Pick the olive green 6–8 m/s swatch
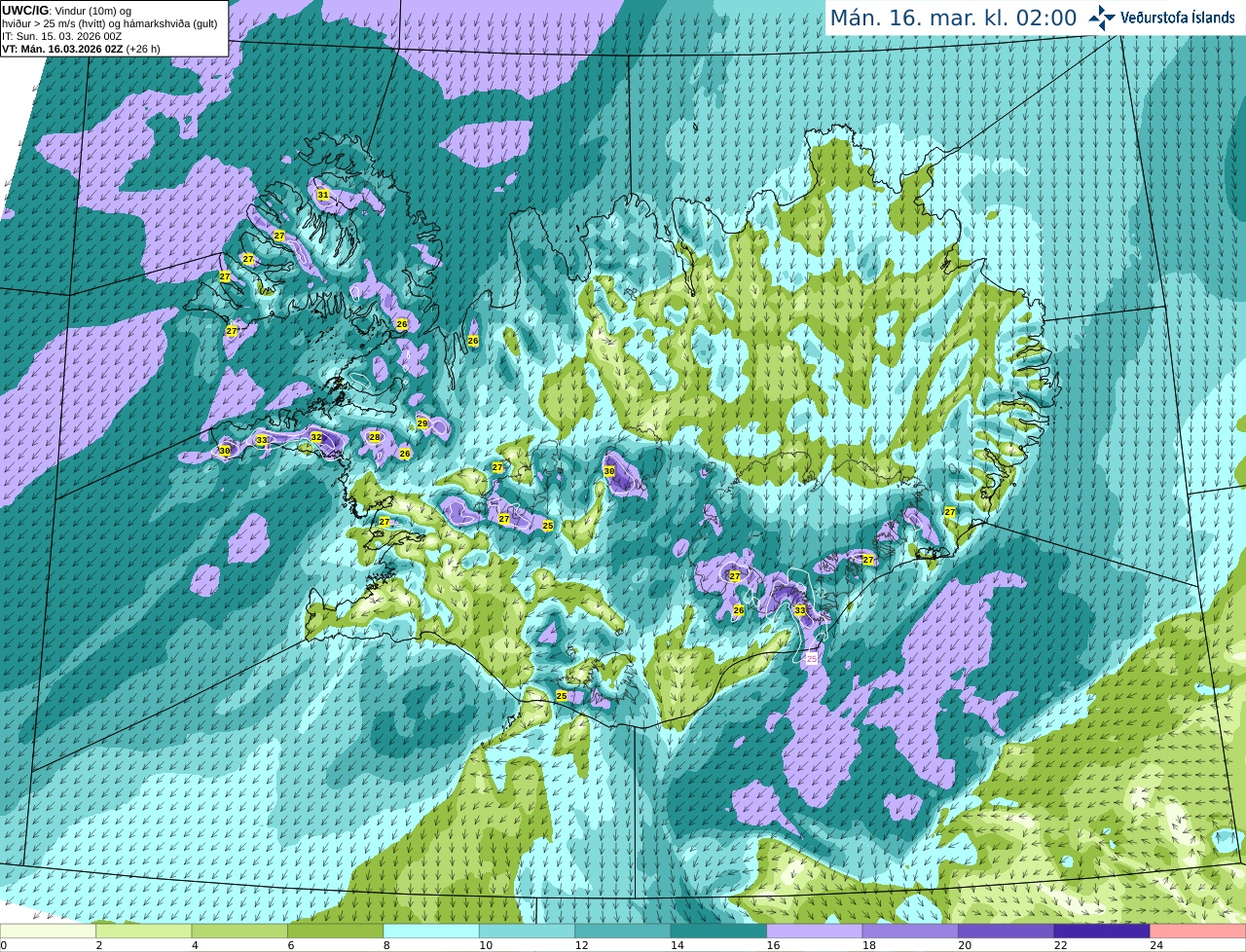Screen dimensions: 1246x952 (336, 931)
